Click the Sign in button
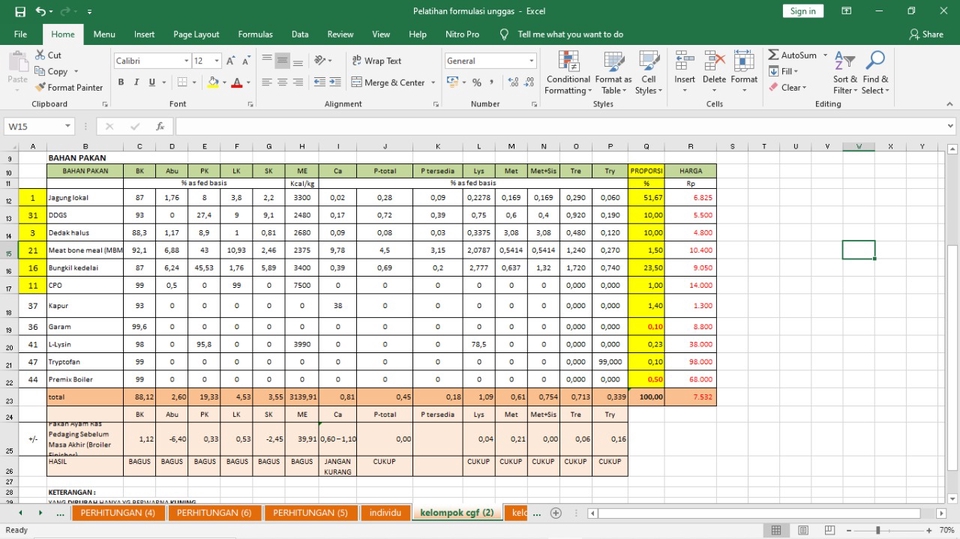The height and width of the screenshot is (539, 960). point(802,11)
